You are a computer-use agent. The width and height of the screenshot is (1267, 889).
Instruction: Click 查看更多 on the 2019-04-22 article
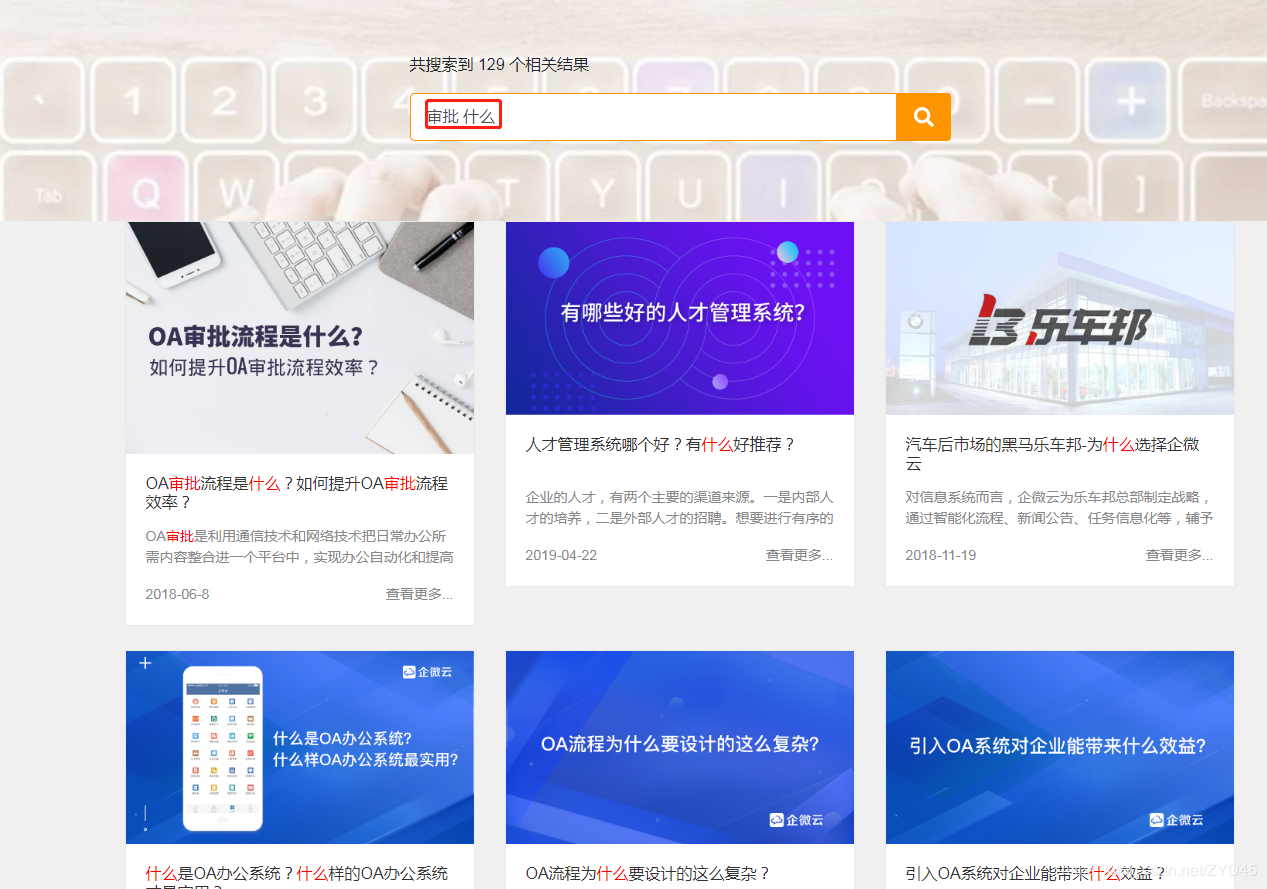(799, 555)
